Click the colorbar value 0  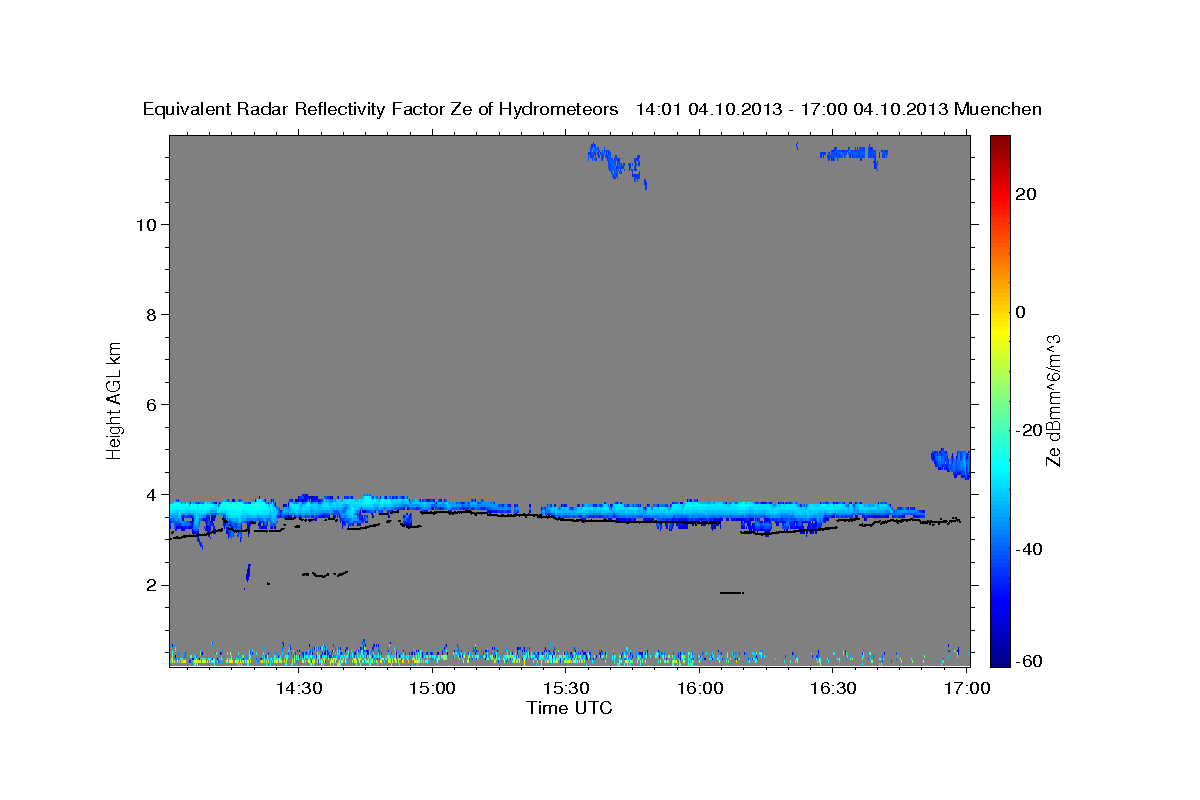coord(1020,312)
